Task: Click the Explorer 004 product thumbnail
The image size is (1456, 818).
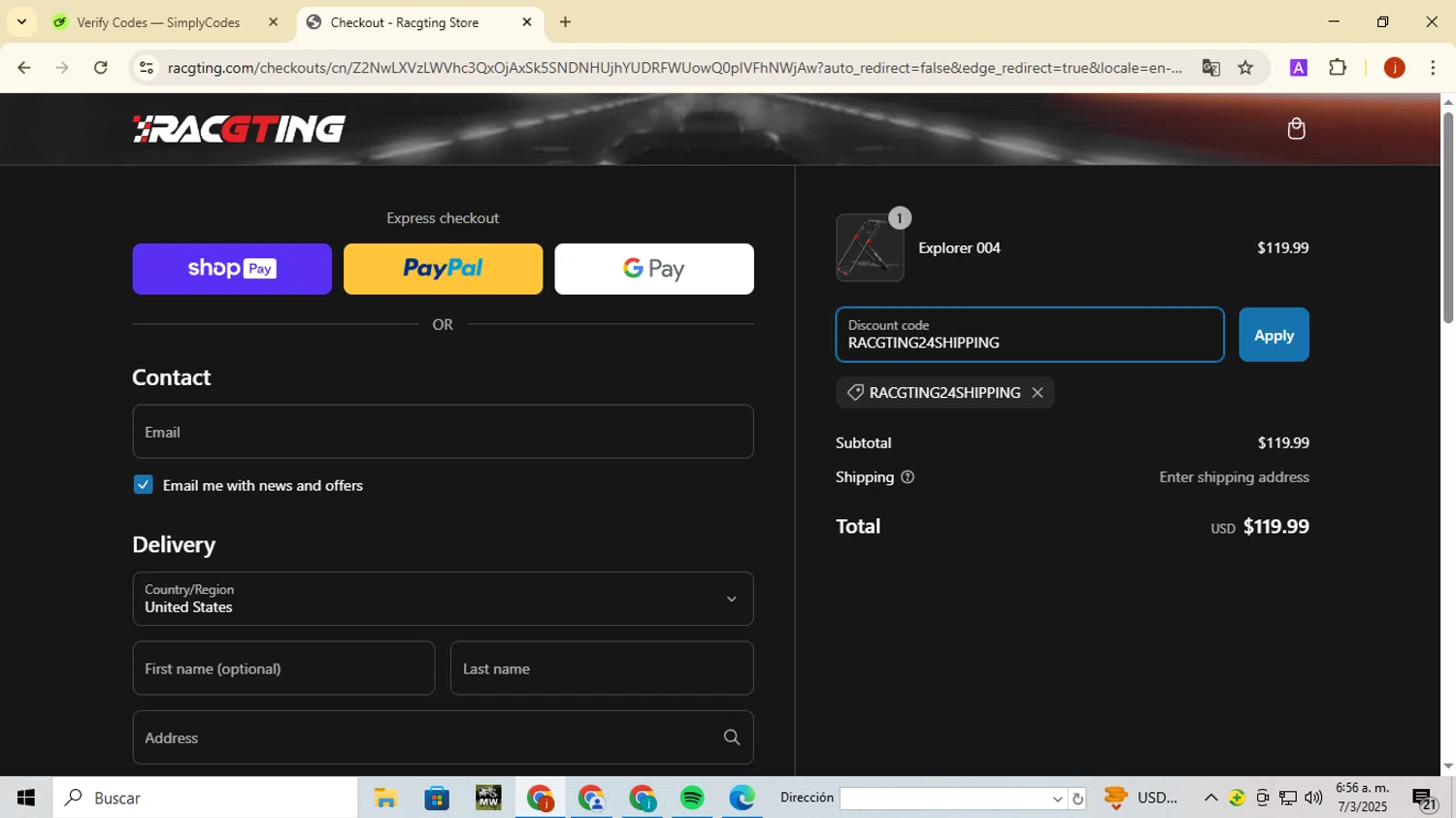Action: point(870,247)
